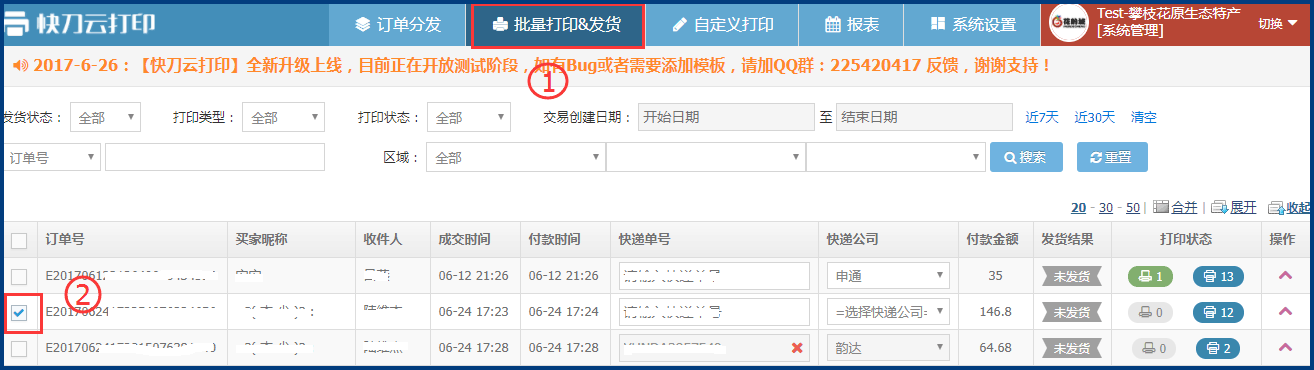Set page size to 20
This screenshot has height=370, width=1314.
(1078, 207)
